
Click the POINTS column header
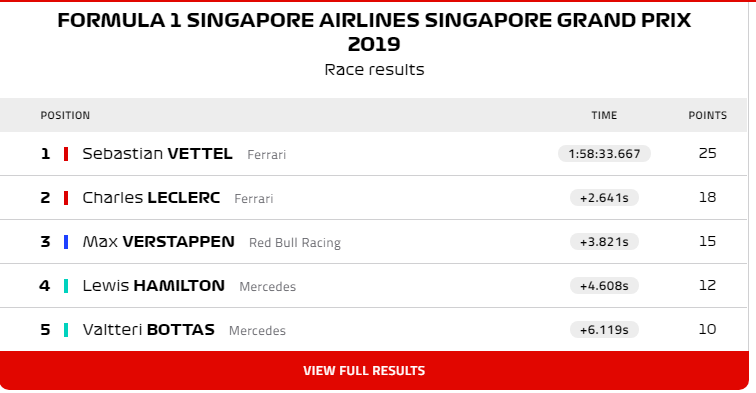707,115
